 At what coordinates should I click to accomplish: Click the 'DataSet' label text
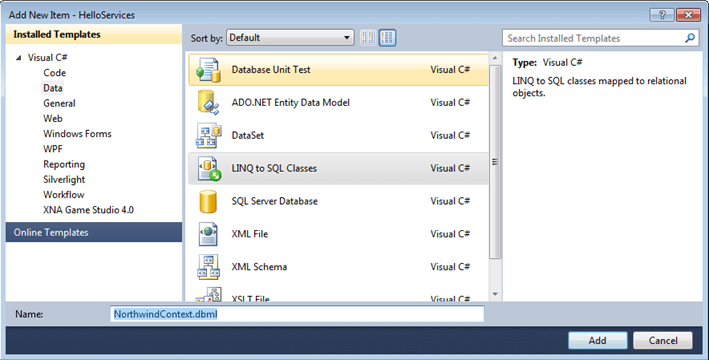248,136
